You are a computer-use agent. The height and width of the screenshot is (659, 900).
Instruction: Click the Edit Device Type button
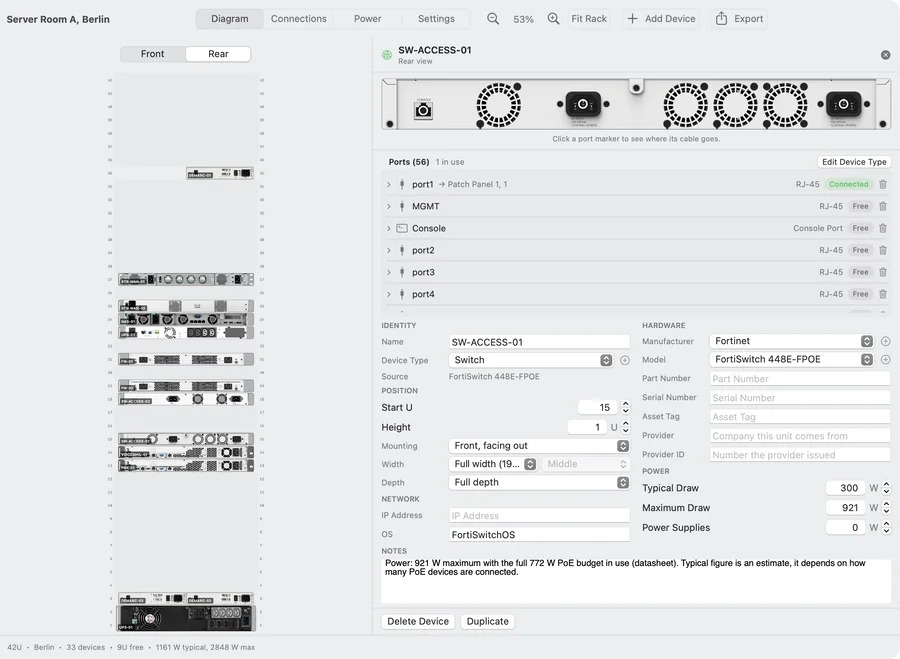pos(854,162)
